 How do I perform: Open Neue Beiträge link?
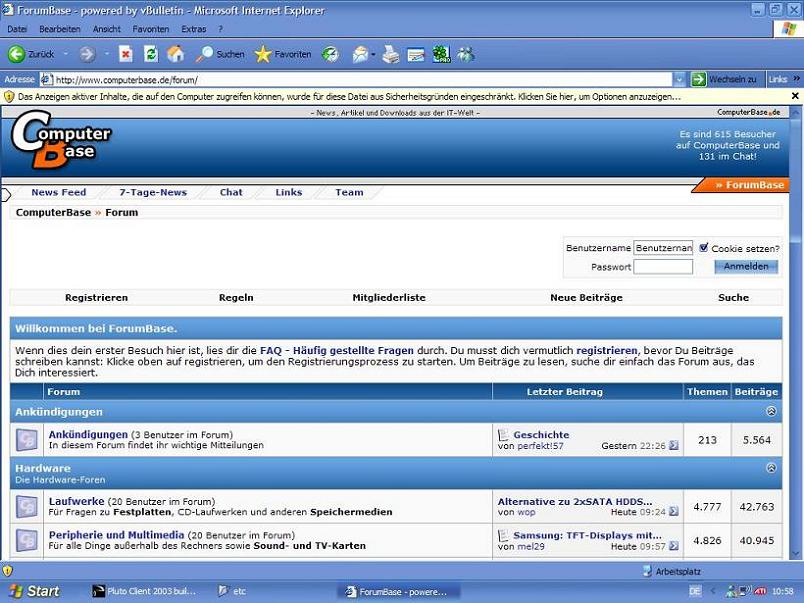coord(586,297)
